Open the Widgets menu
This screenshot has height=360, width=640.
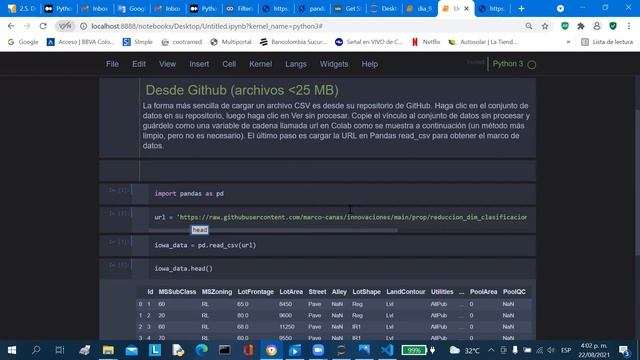(334, 64)
